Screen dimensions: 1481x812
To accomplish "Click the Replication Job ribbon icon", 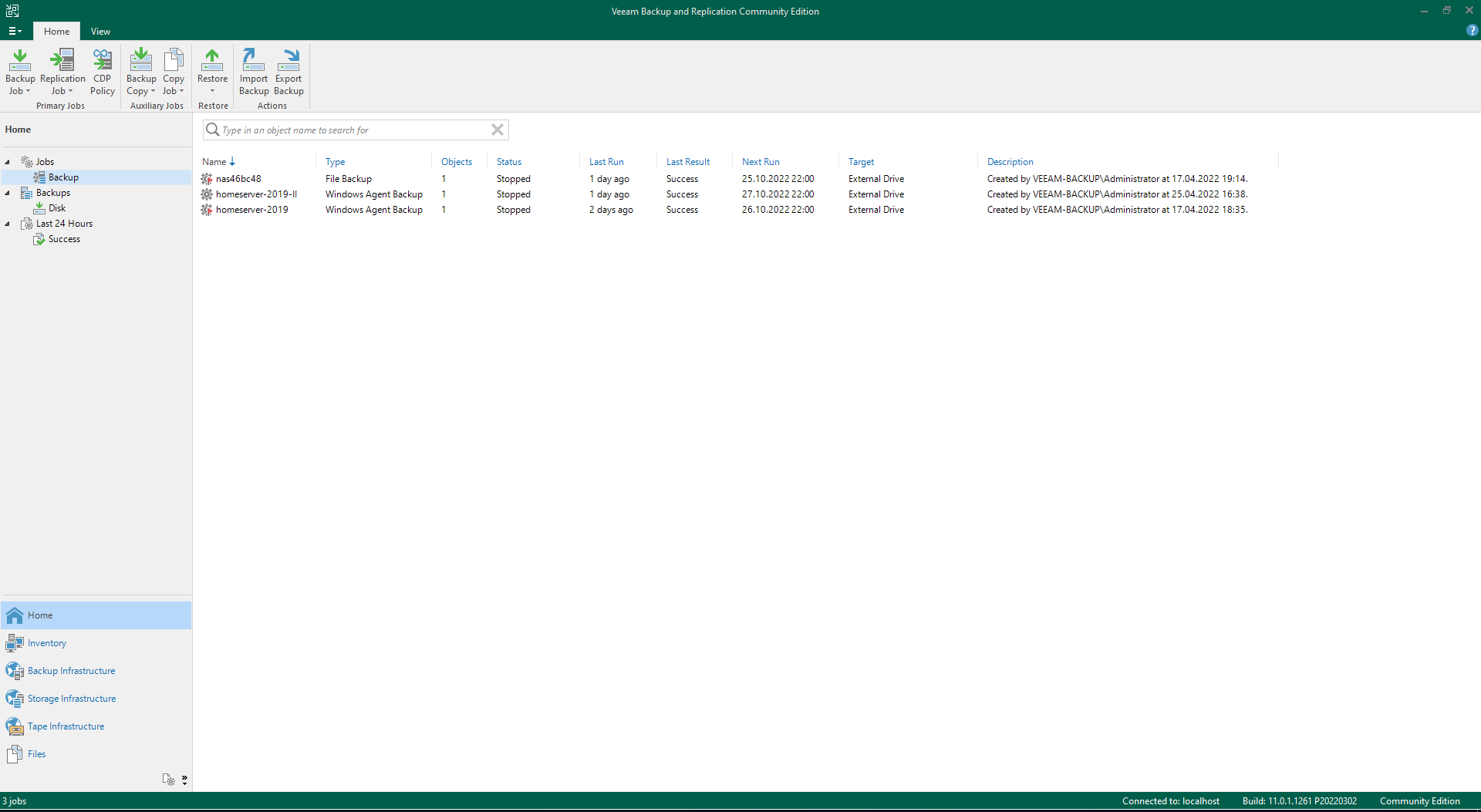I will pyautogui.click(x=62, y=59).
